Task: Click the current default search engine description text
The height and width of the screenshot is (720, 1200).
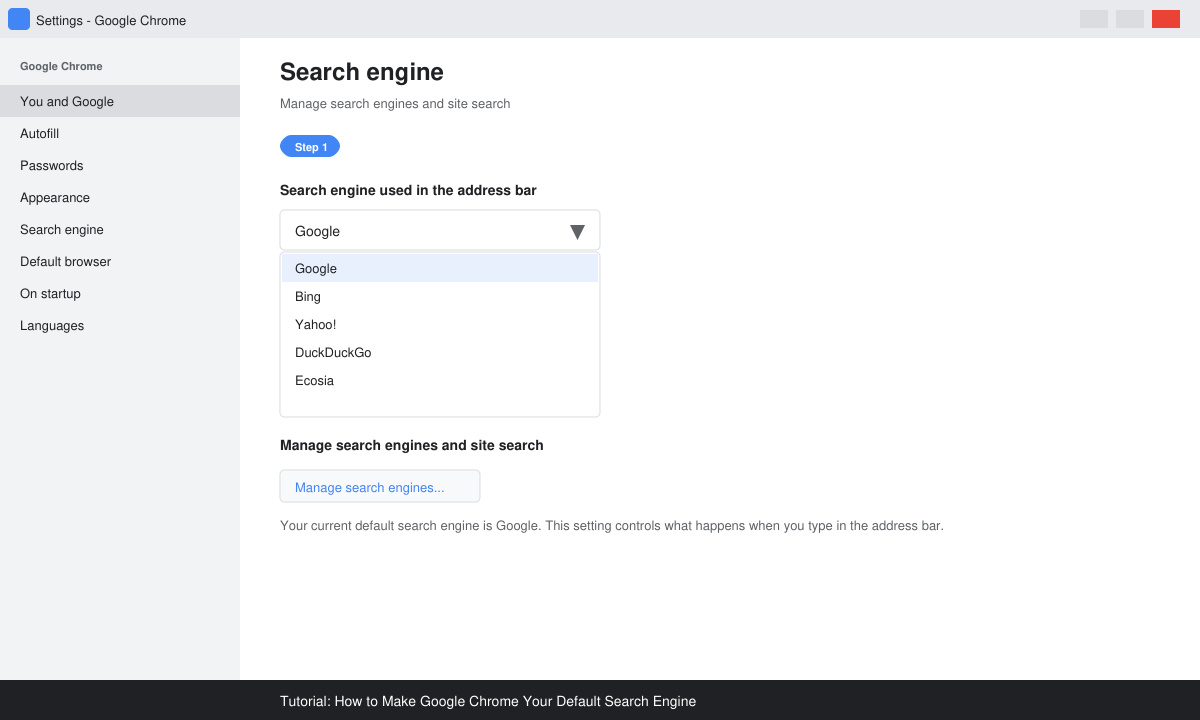Action: coord(612,525)
